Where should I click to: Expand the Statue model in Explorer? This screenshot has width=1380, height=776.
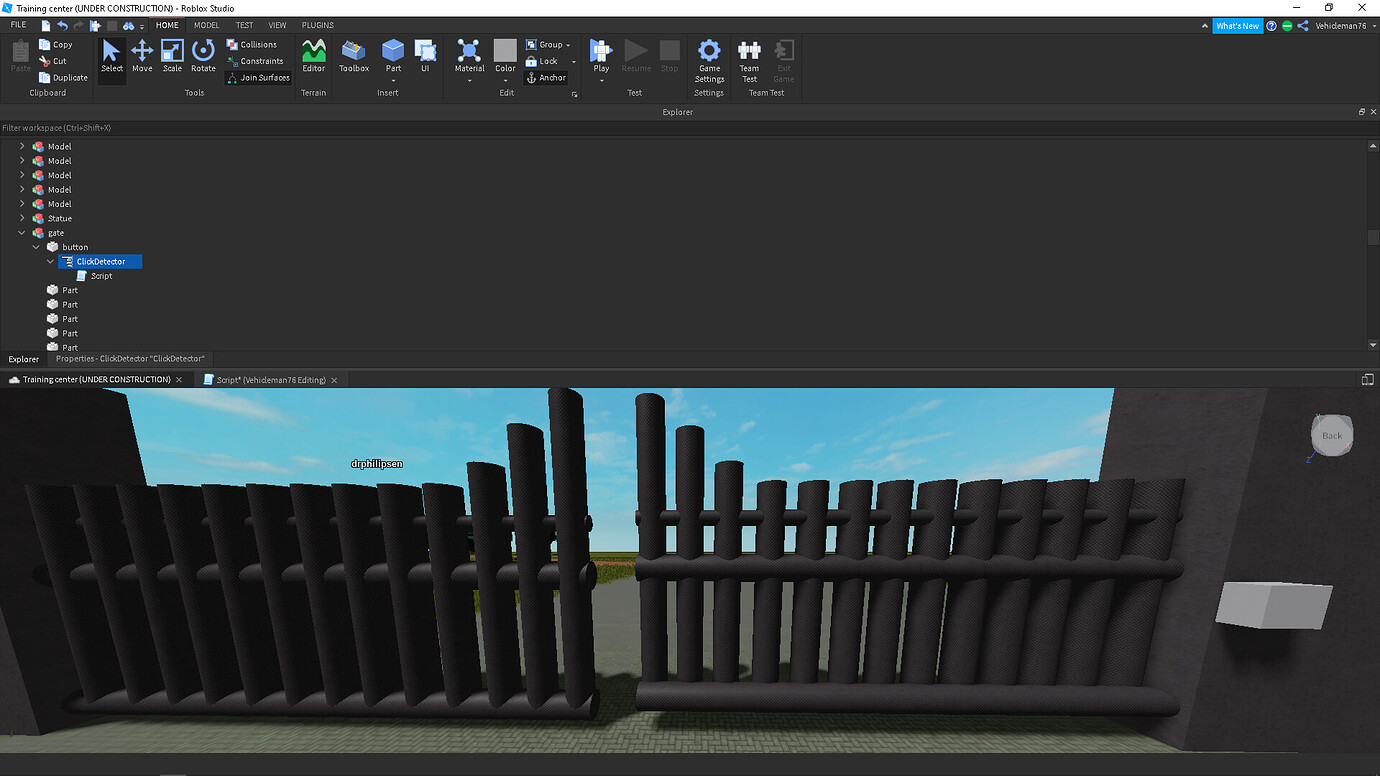tap(22, 218)
